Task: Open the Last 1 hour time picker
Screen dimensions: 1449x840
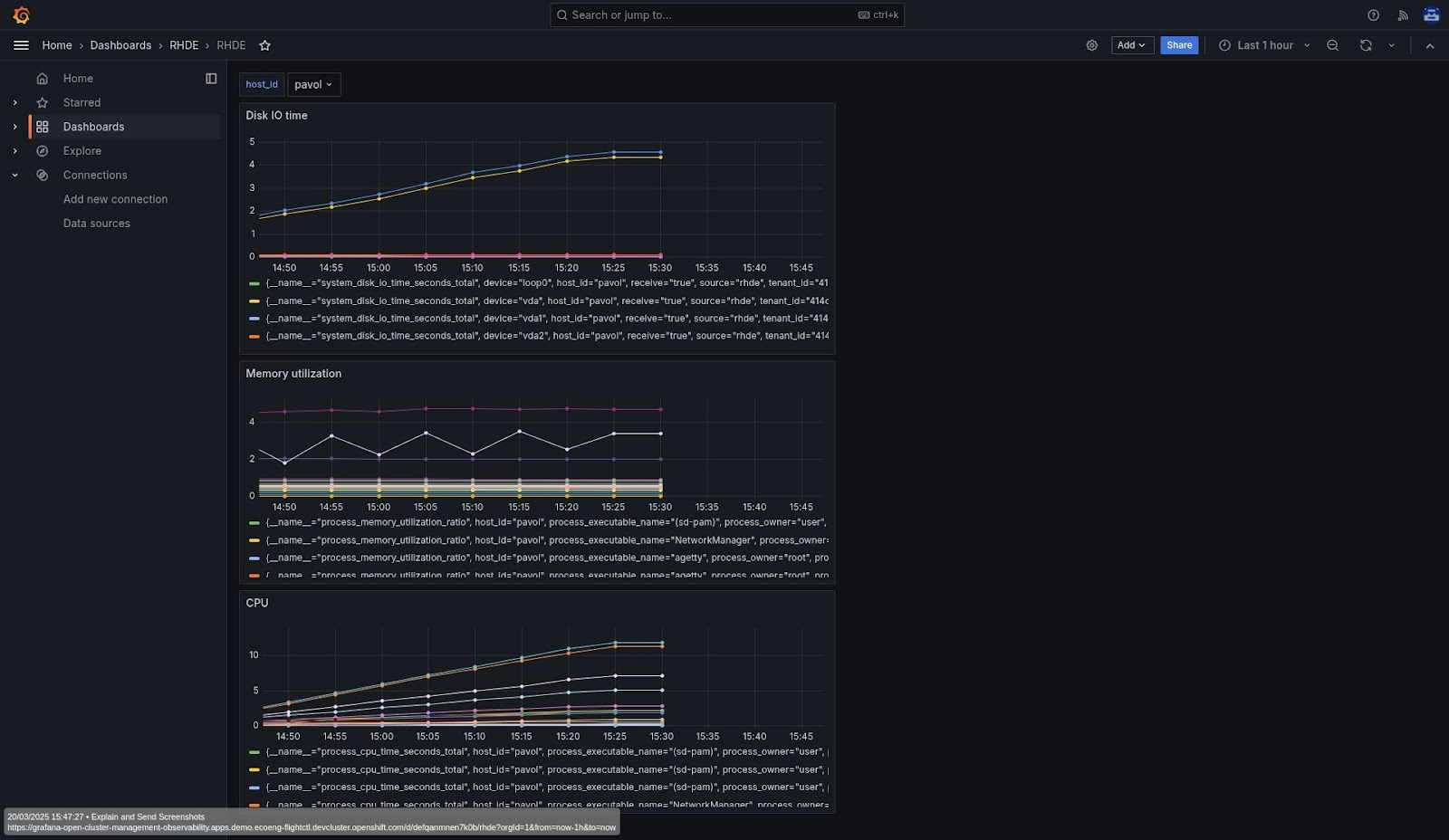Action: click(1264, 45)
